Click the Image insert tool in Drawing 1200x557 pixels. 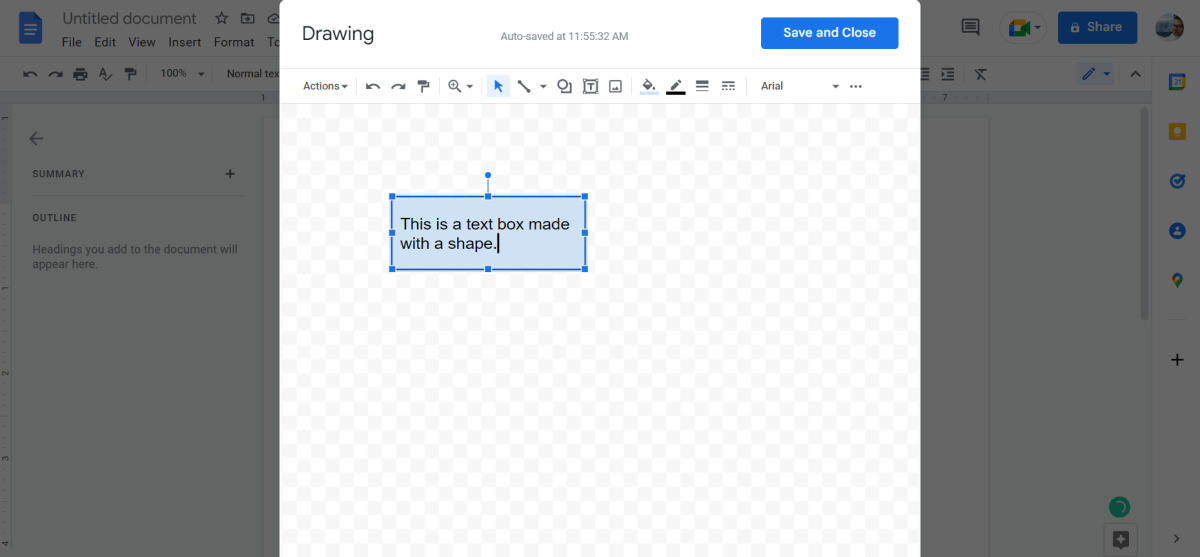[616, 86]
